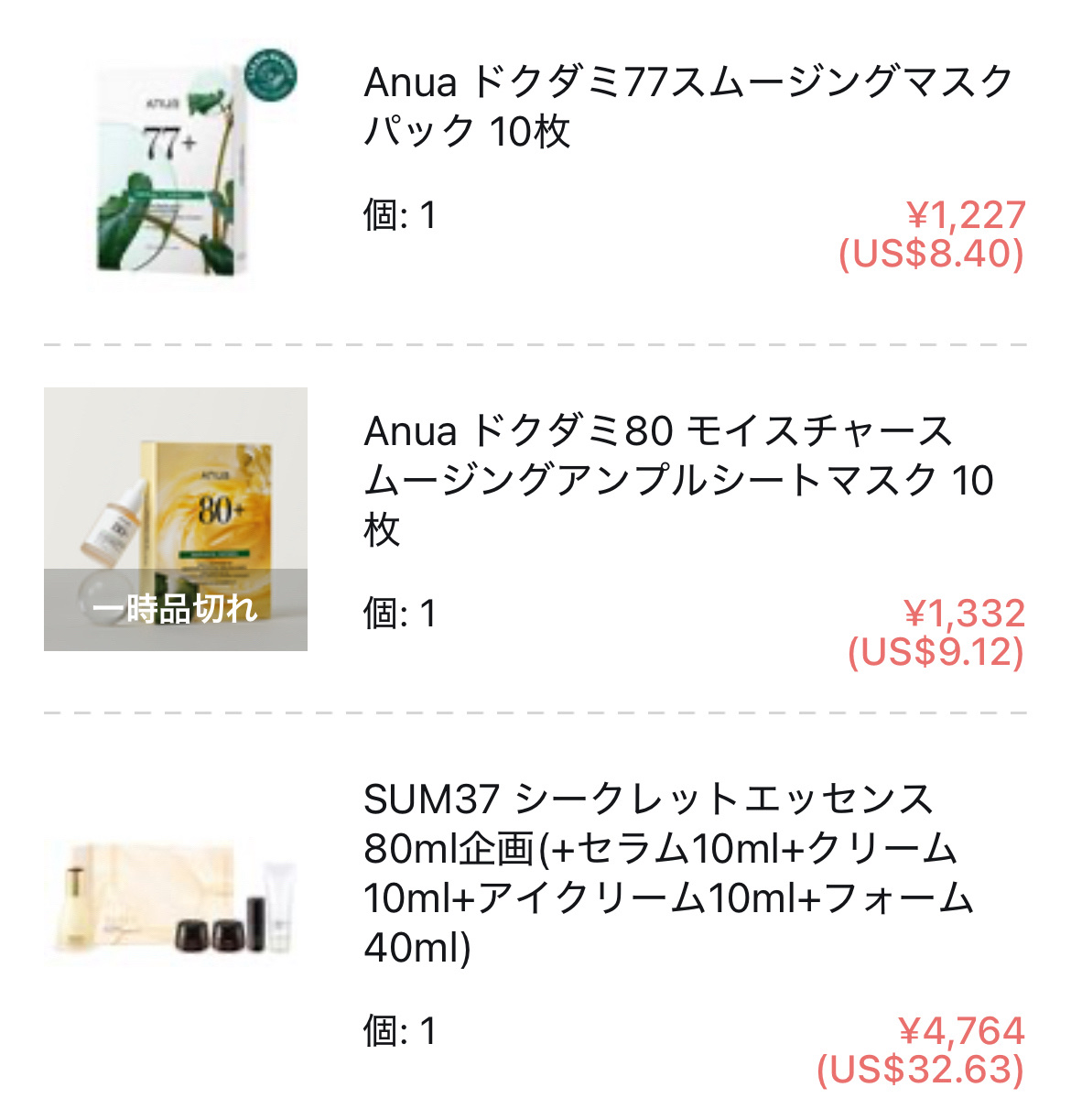Click the ¥1,332 price
This screenshot has height=1120, width=1071.
[964, 614]
